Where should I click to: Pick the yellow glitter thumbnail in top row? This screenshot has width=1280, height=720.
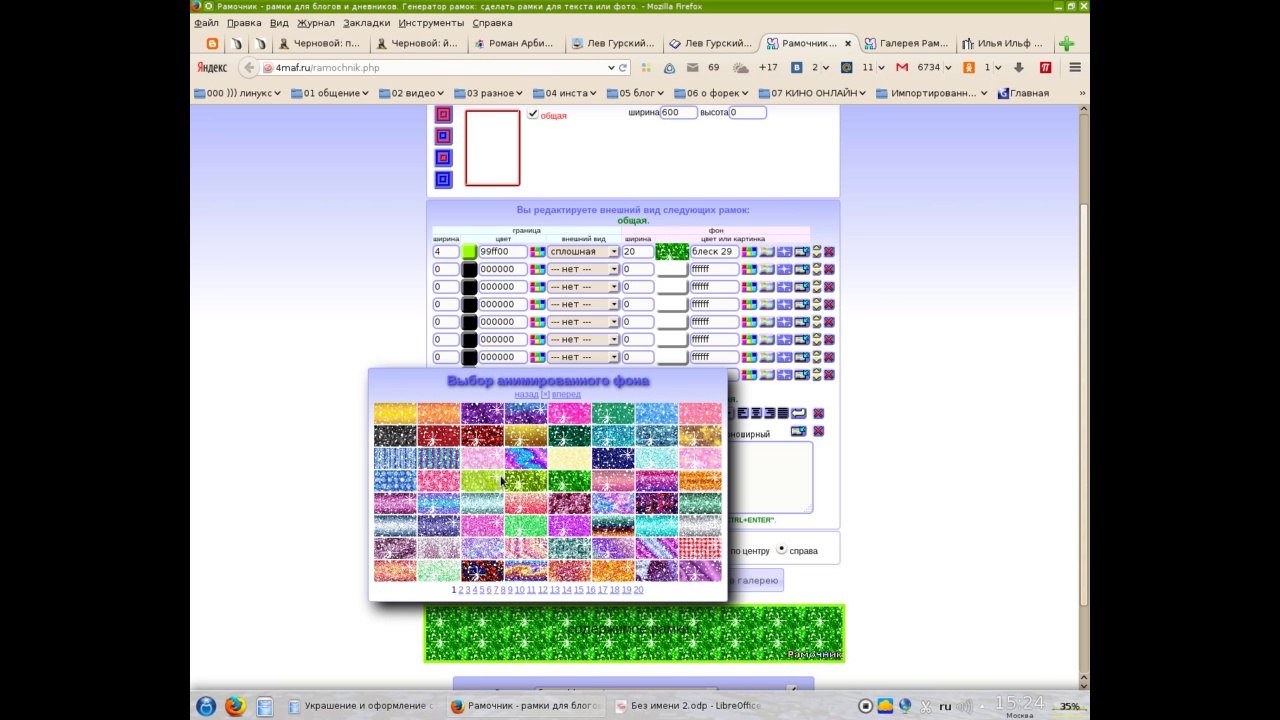pyautogui.click(x=395, y=413)
